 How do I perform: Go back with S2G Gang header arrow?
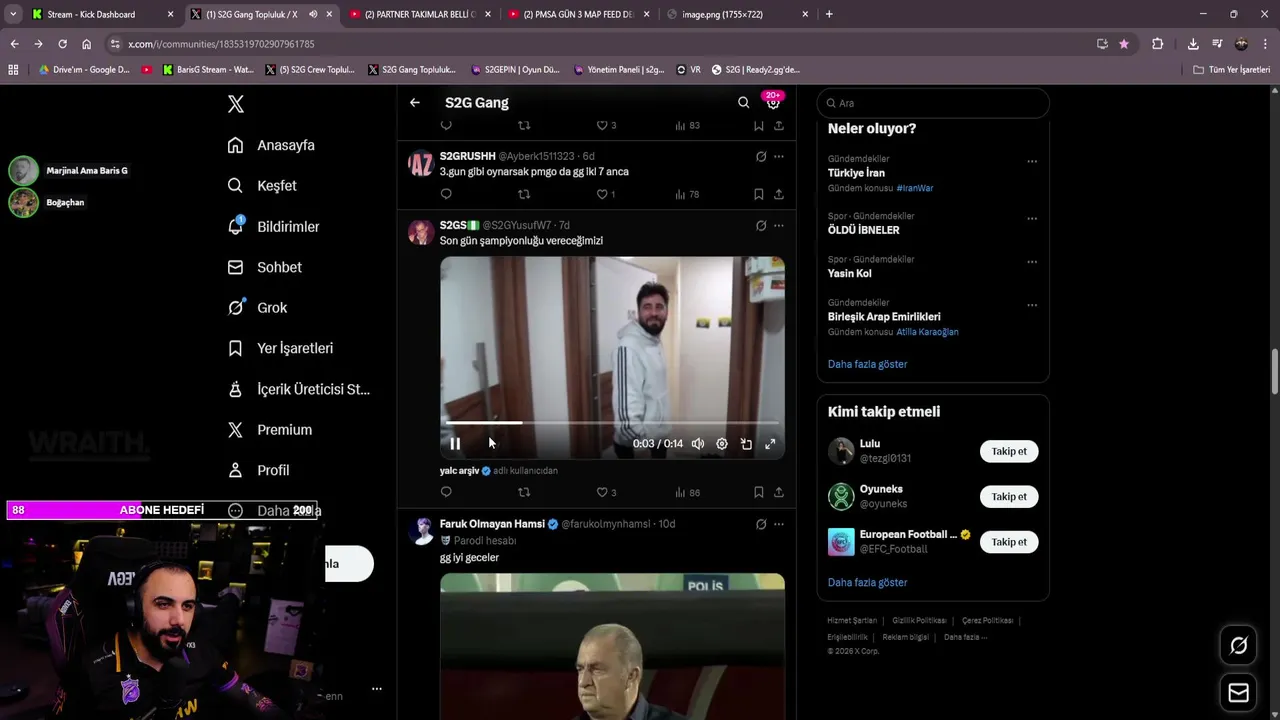(x=415, y=102)
